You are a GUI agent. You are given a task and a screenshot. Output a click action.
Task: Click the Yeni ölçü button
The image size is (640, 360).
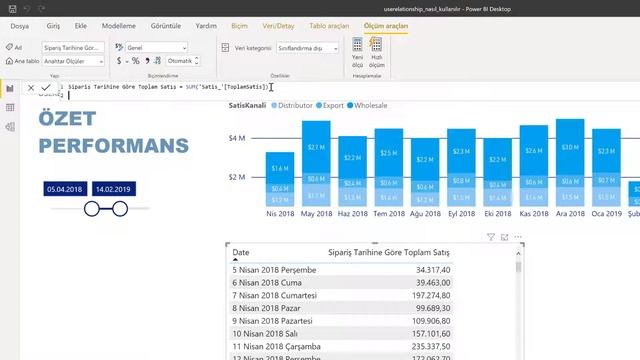pyautogui.click(x=358, y=53)
